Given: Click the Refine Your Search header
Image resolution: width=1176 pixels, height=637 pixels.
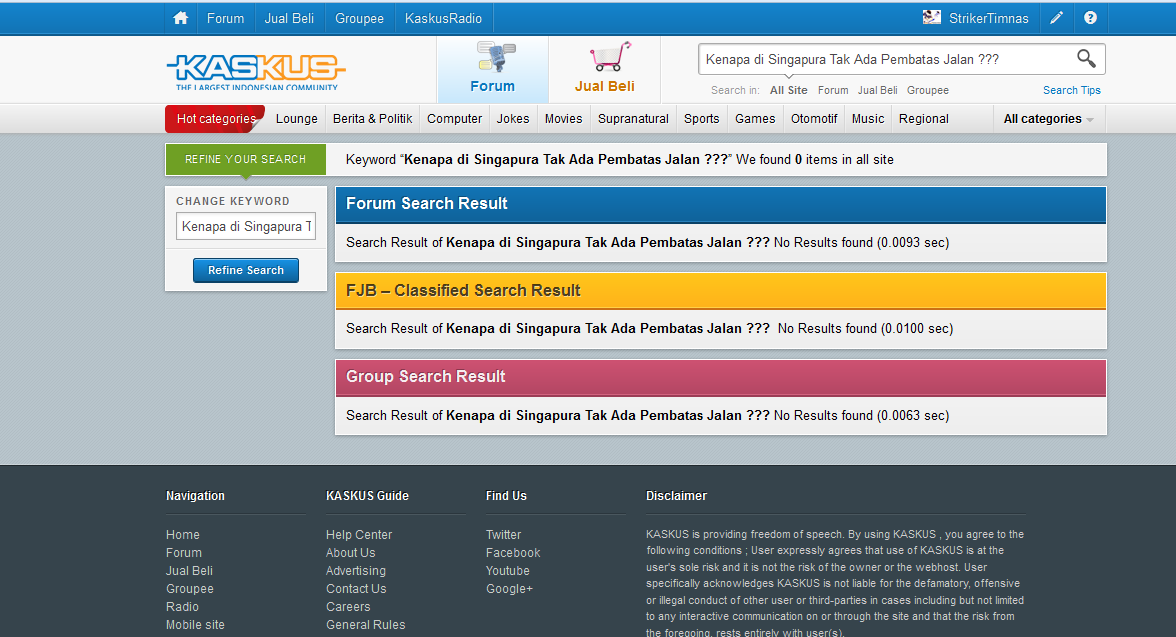Looking at the screenshot, I should coord(246,159).
